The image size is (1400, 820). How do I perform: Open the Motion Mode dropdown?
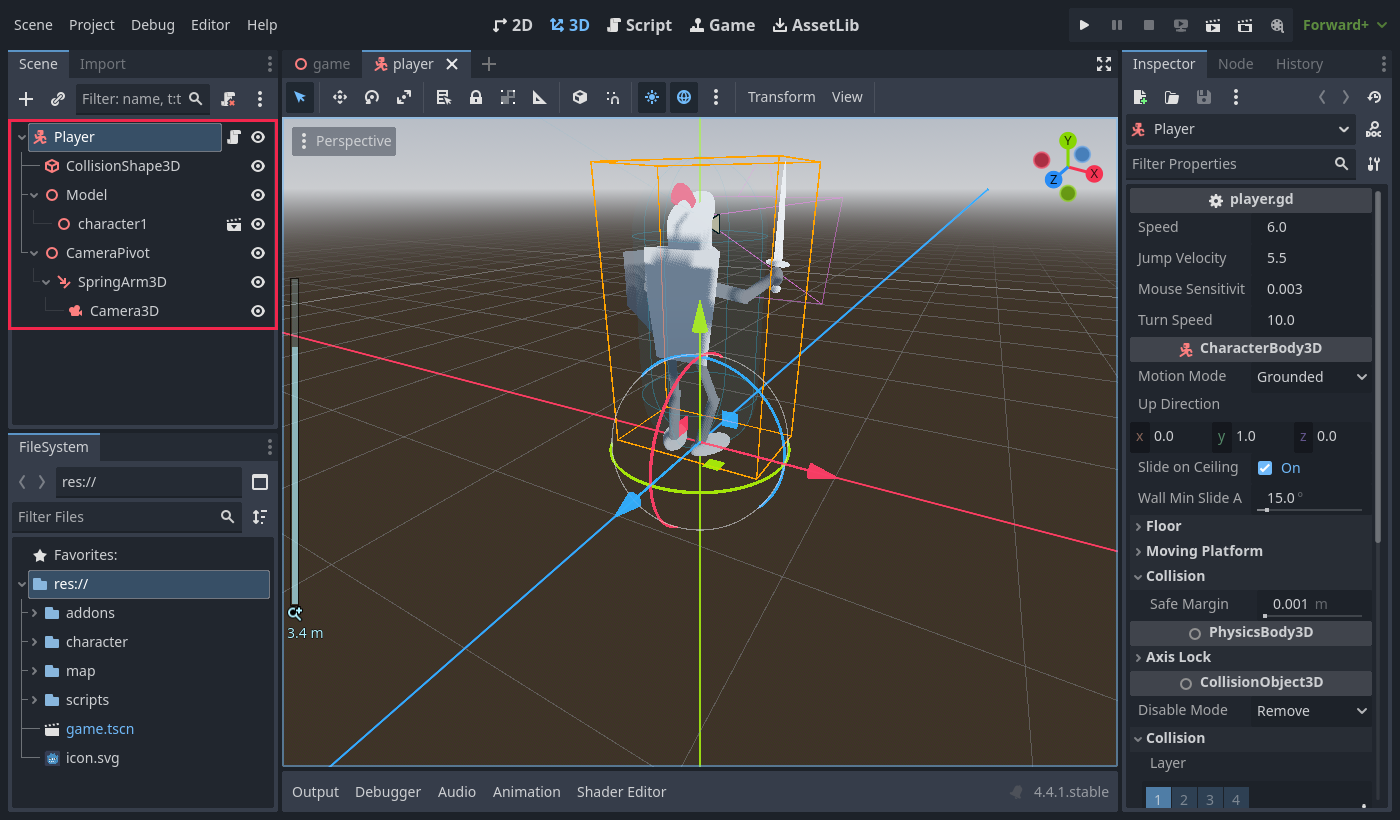tap(1312, 377)
